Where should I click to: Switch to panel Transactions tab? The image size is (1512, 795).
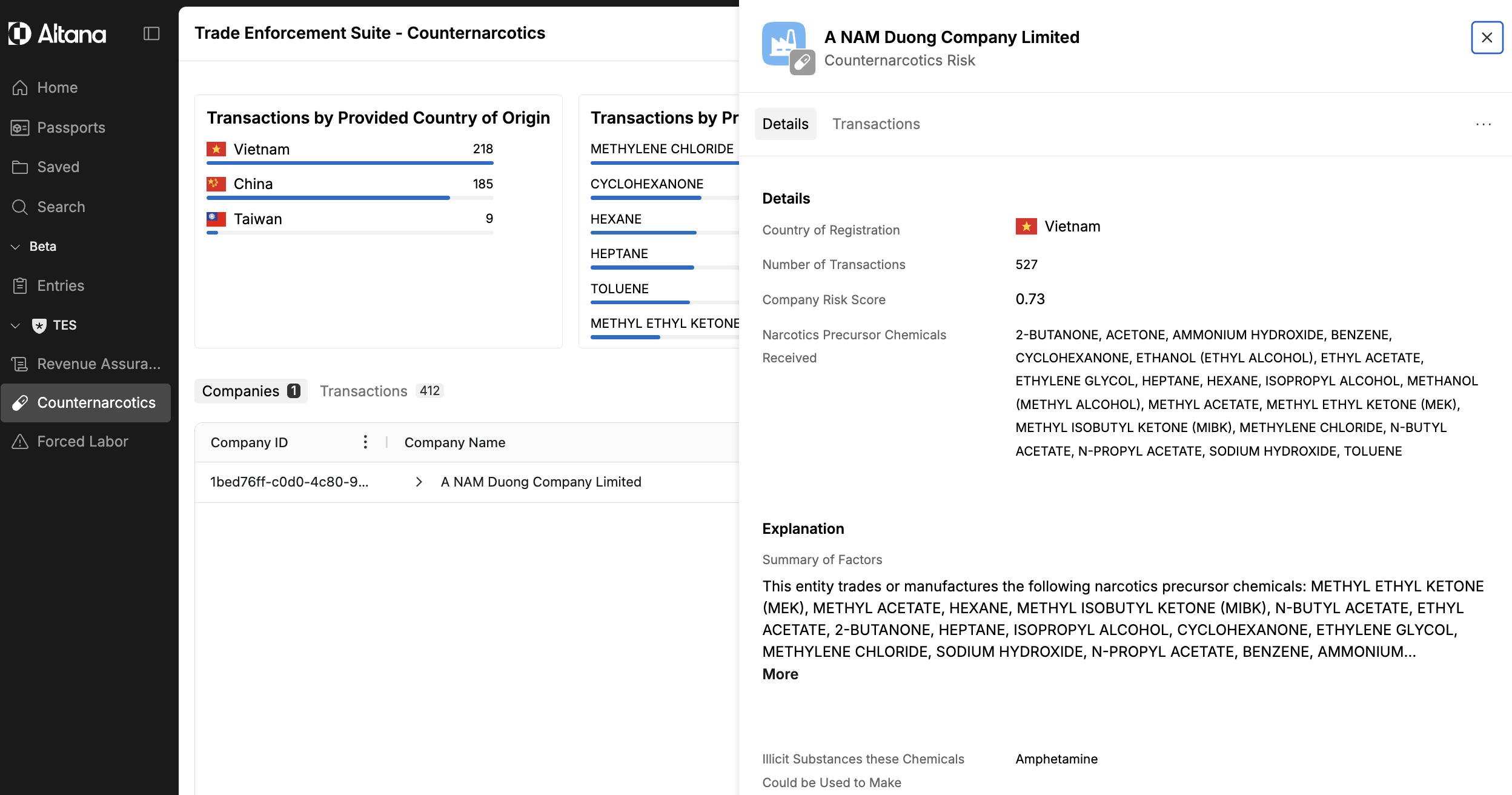(x=876, y=124)
